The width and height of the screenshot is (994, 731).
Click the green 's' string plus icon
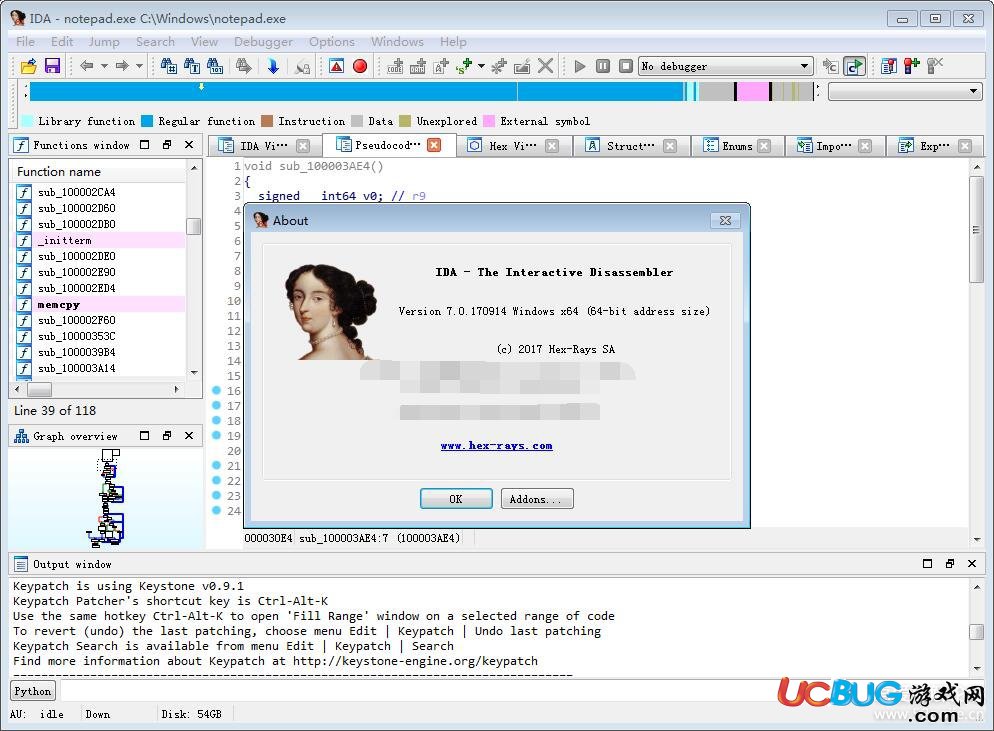(464, 66)
